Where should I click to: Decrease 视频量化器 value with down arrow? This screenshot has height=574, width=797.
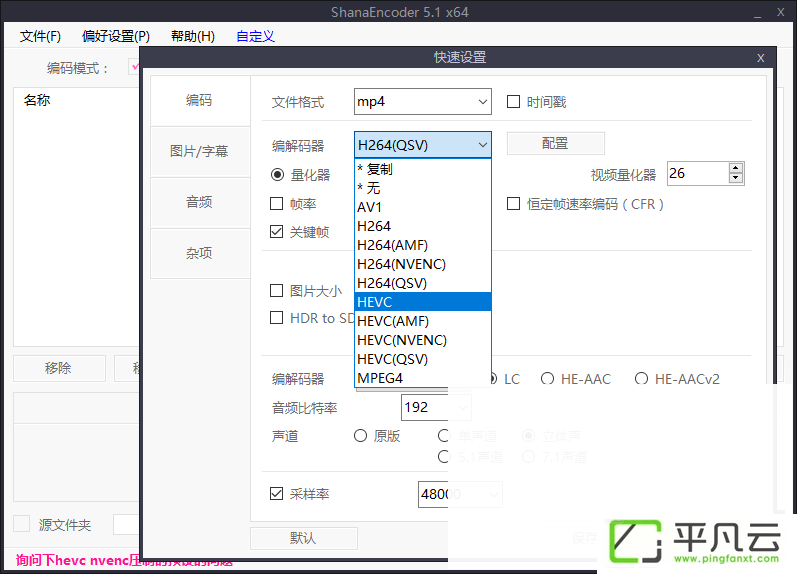point(735,178)
